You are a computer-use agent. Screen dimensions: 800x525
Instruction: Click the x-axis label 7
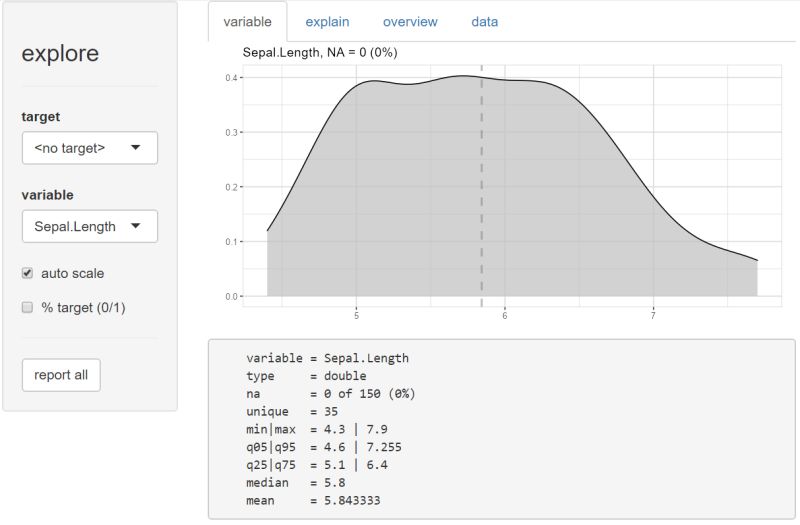click(x=653, y=316)
